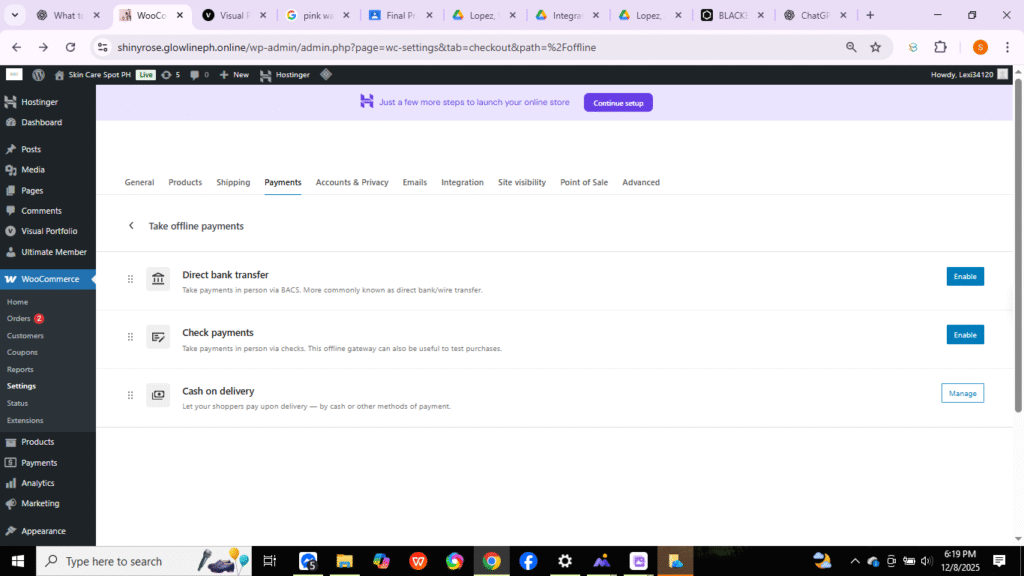This screenshot has height=576, width=1024.
Task: Go to Orders in WooCommerce submenu
Action: click(x=19, y=319)
